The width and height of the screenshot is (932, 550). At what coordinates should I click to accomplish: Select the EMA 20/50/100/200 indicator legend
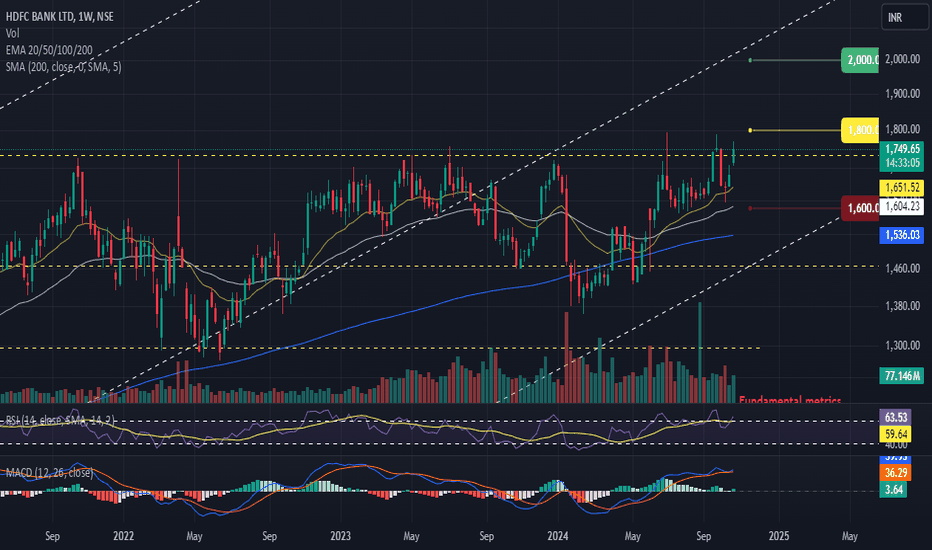49,50
